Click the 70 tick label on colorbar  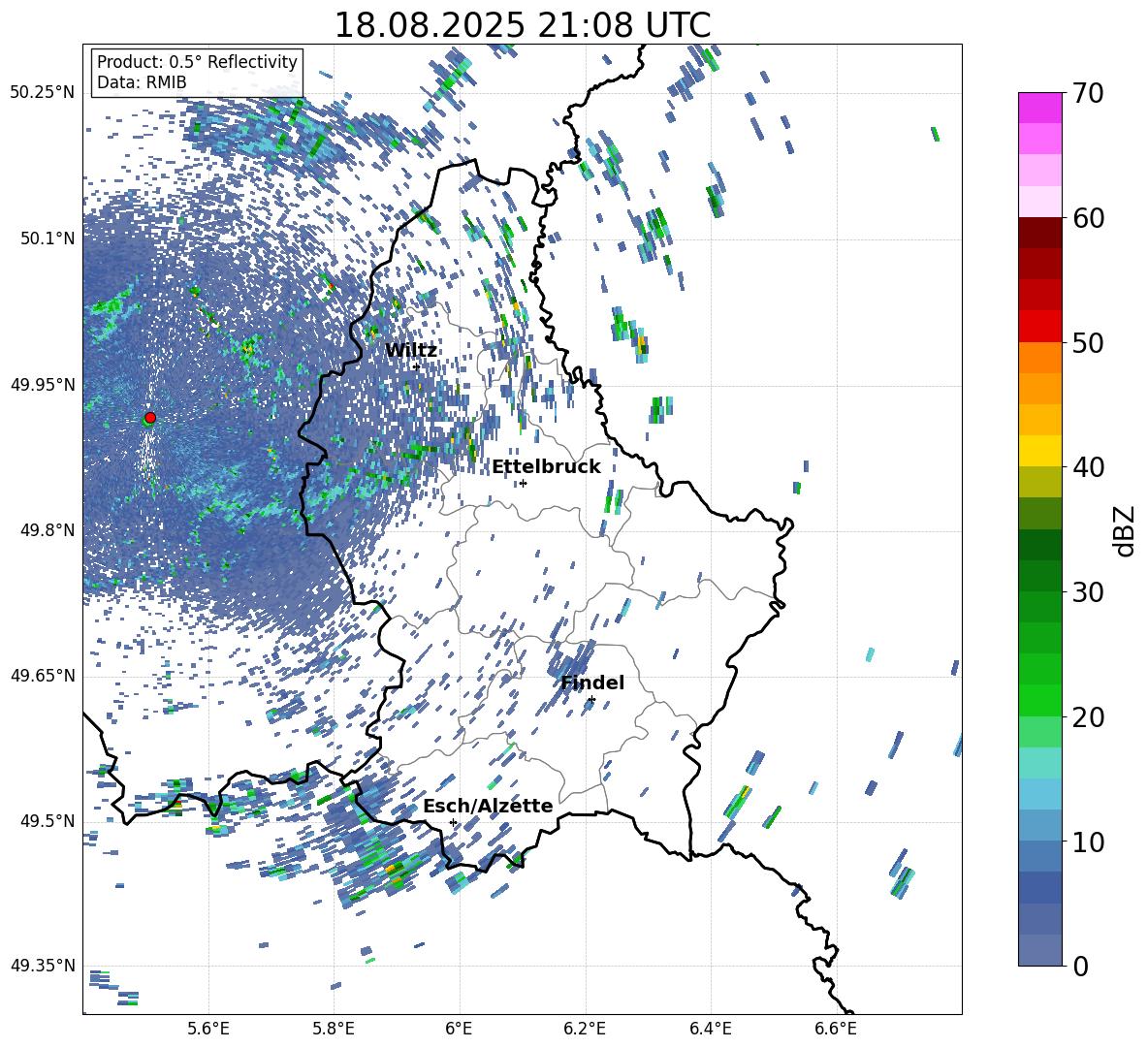pos(1088,93)
